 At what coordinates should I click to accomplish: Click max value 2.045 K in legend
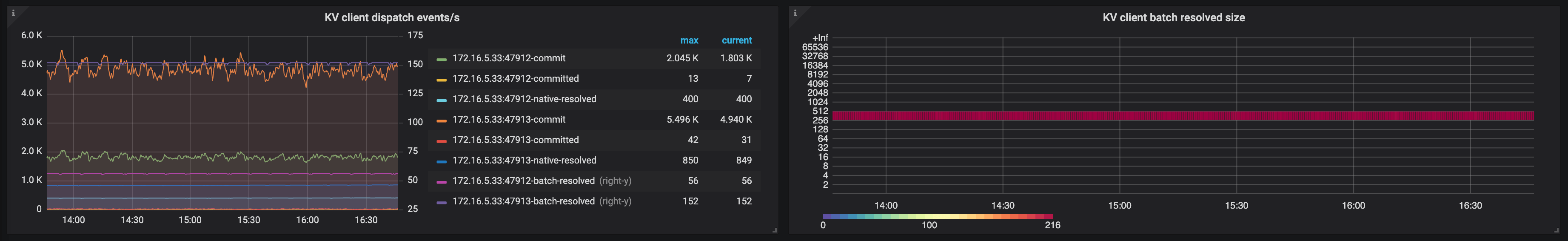pyautogui.click(x=682, y=58)
